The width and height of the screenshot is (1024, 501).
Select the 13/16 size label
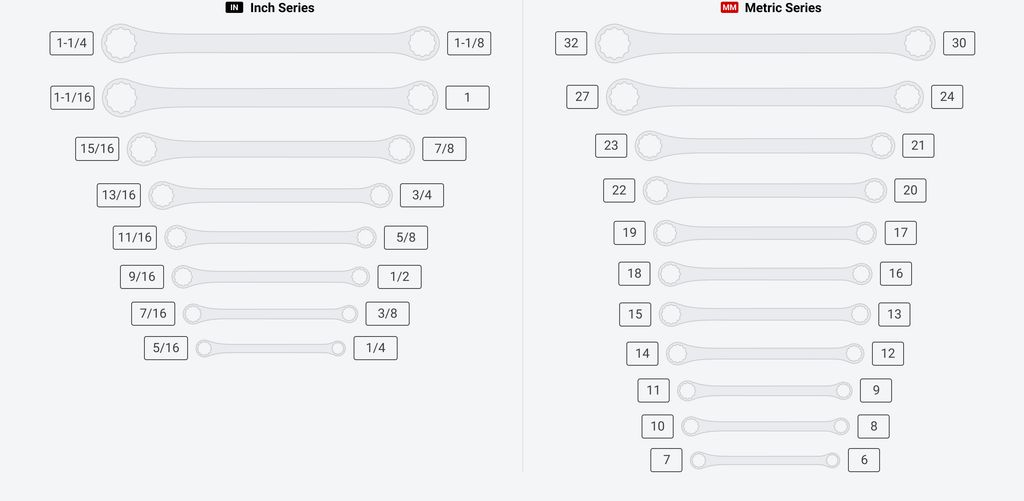pos(119,195)
